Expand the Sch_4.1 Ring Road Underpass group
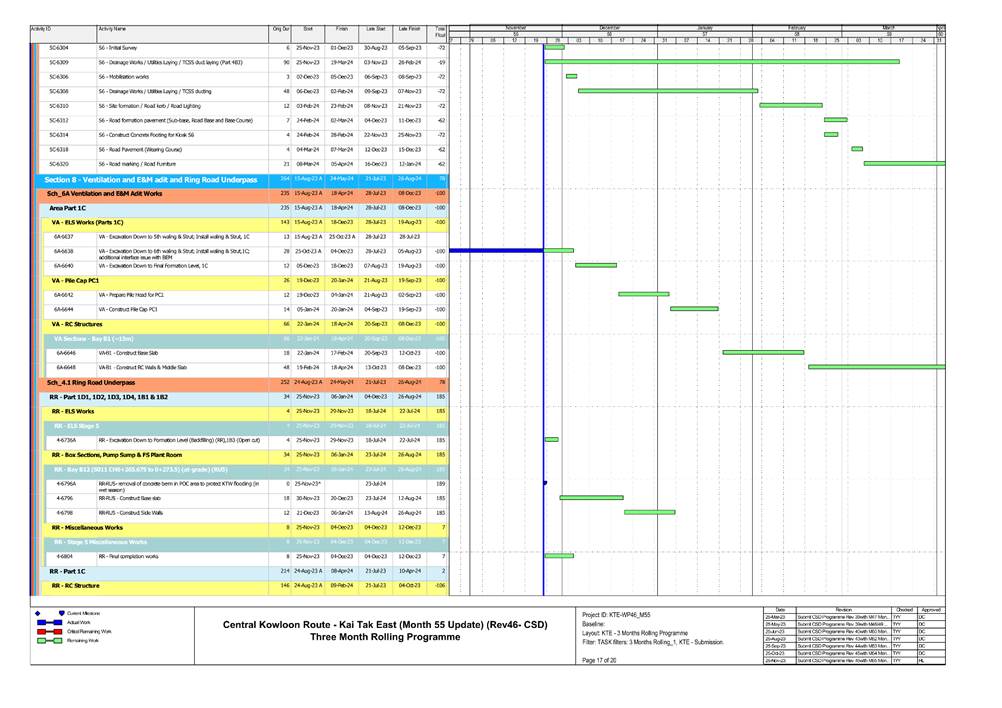The image size is (1002, 708). point(150,382)
